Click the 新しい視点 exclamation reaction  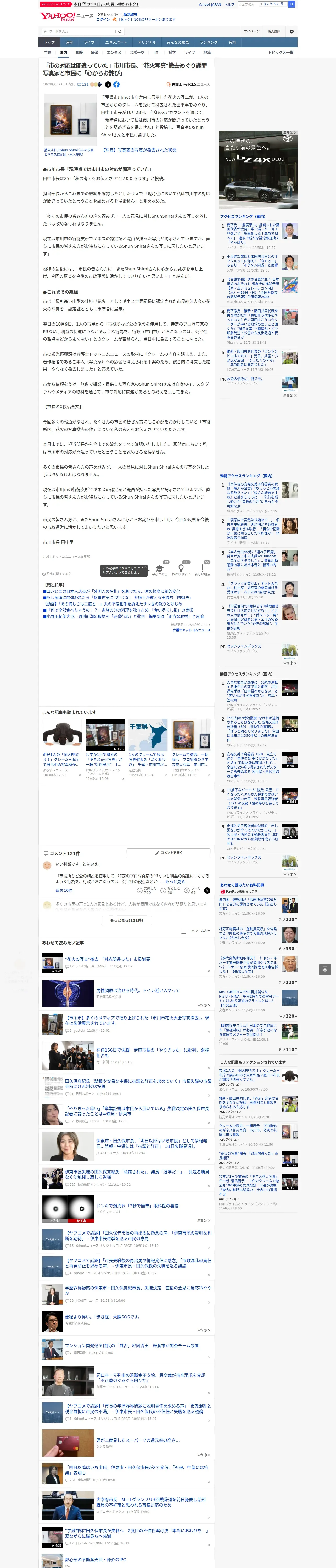[203, 570]
